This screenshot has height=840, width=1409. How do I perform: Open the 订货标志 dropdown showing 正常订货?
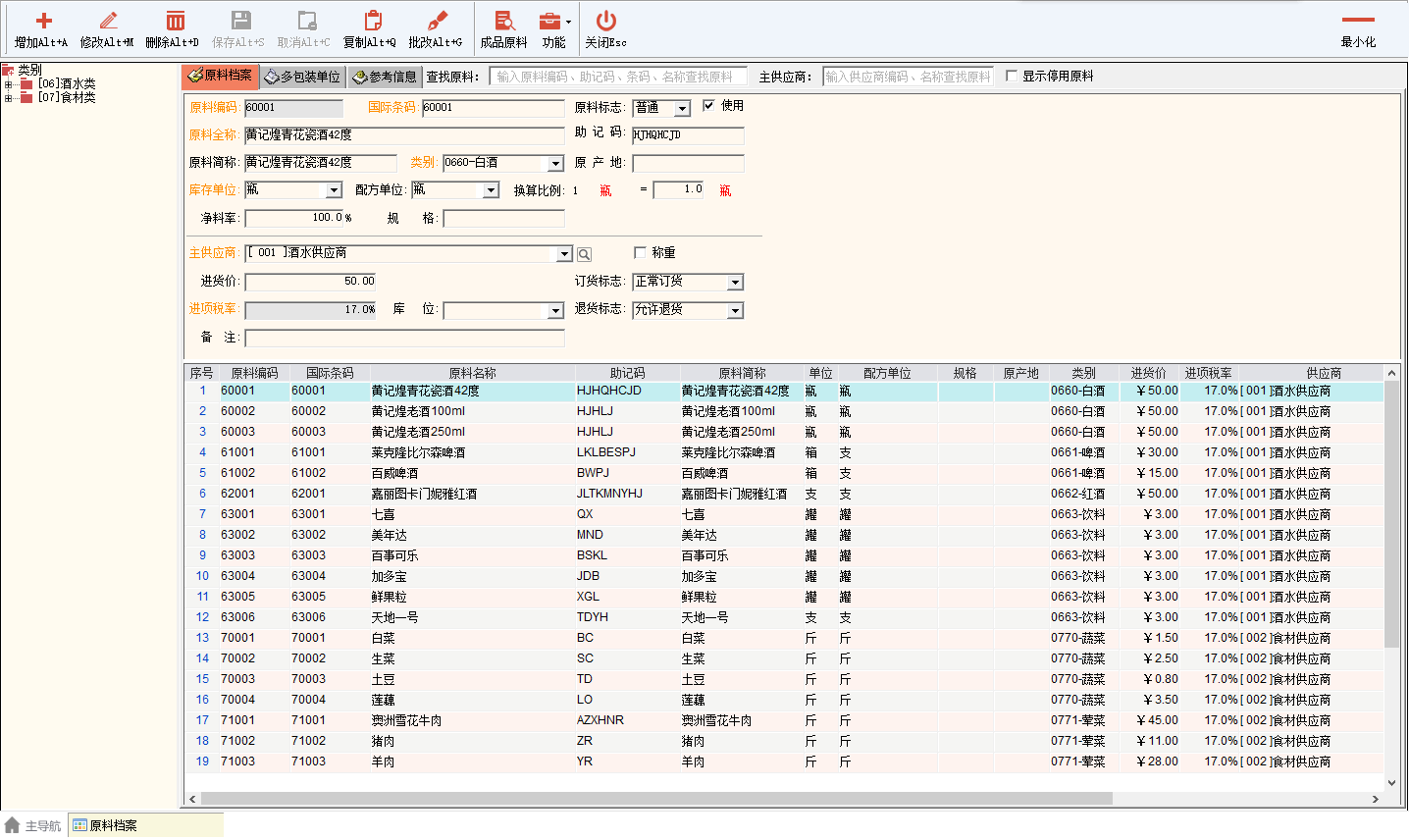coord(735,283)
